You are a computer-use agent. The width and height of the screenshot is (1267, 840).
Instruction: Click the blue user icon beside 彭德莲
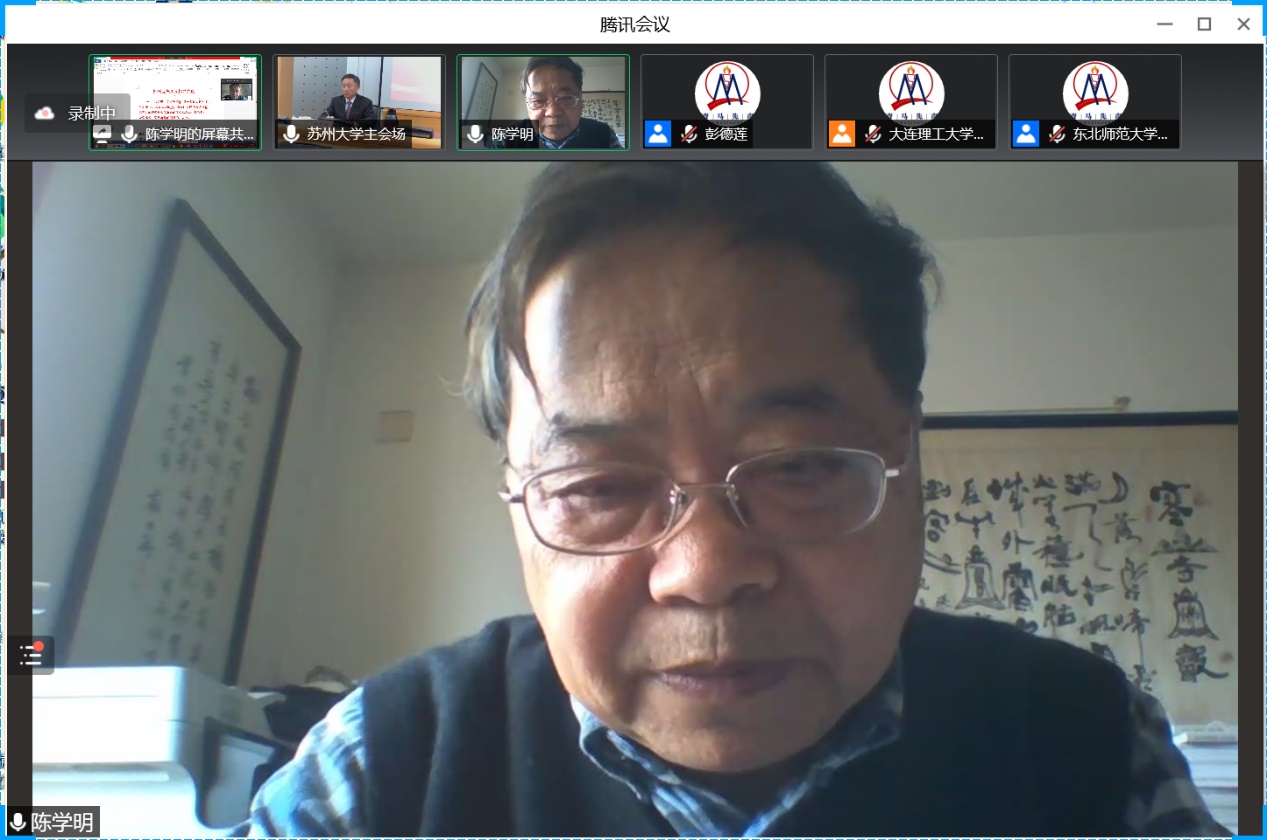(x=658, y=134)
